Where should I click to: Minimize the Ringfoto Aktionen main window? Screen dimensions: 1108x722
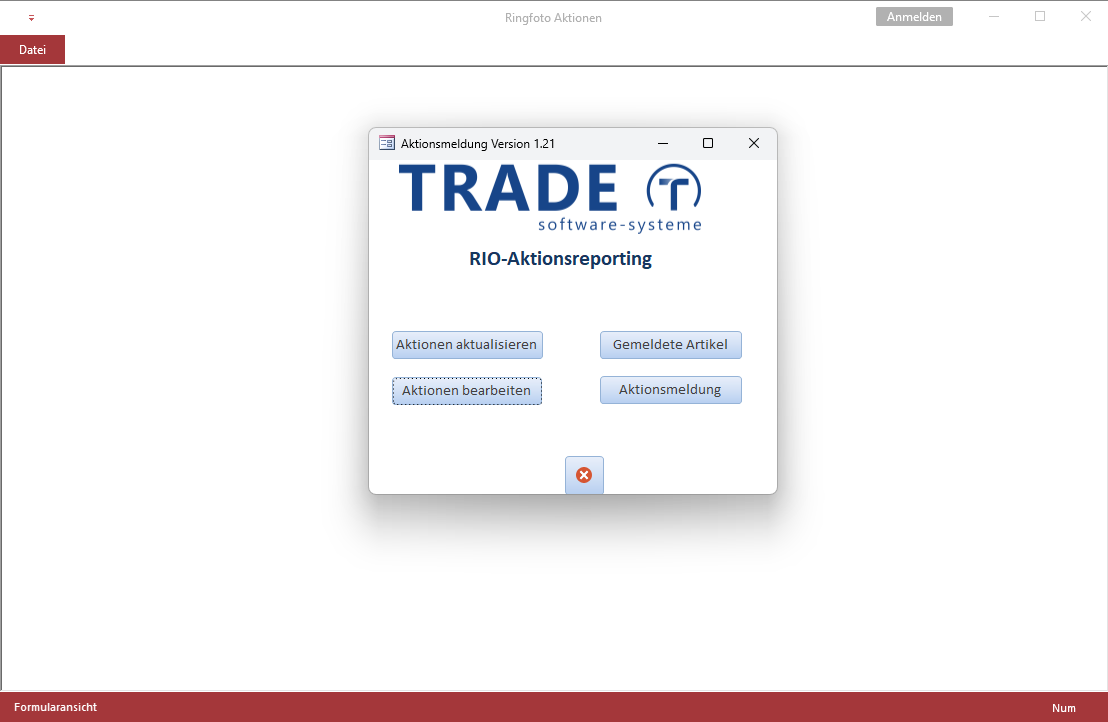[x=994, y=16]
